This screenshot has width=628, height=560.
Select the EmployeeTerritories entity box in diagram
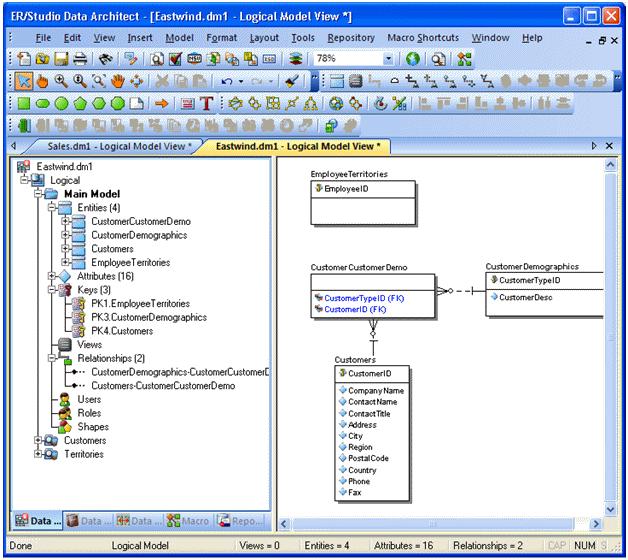tap(363, 202)
